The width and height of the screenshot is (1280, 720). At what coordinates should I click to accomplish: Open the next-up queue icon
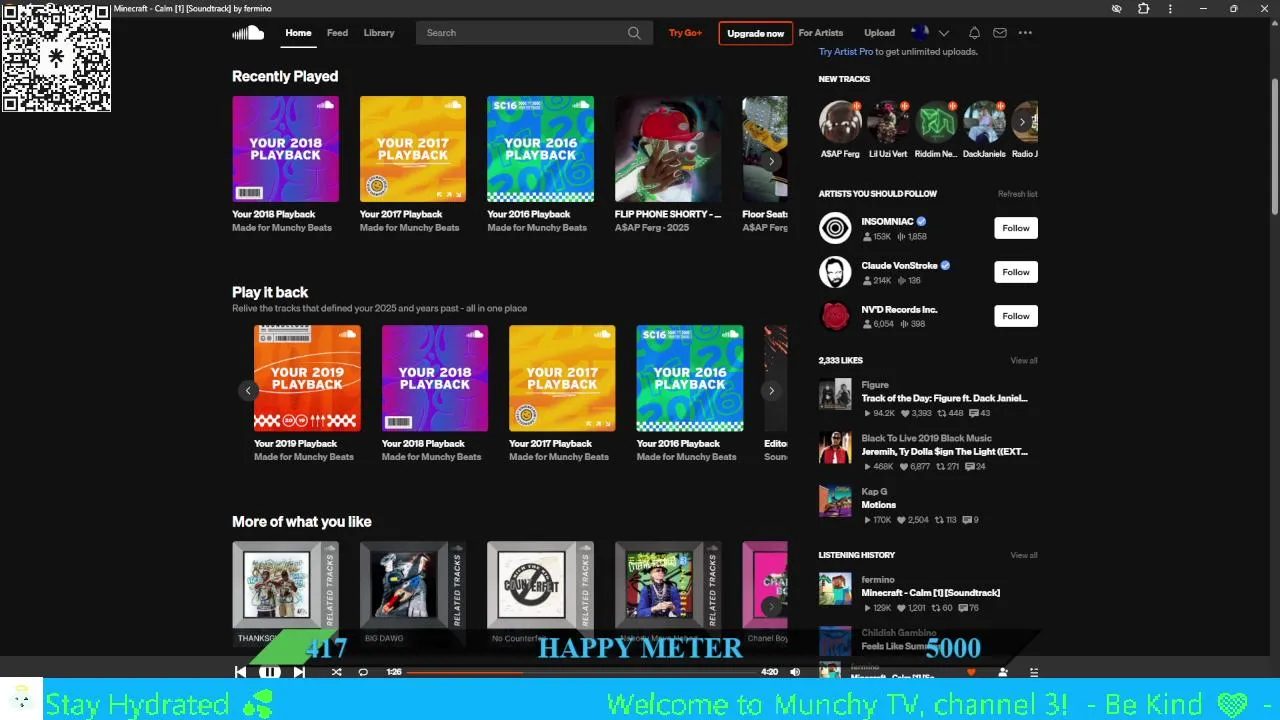(x=1034, y=672)
